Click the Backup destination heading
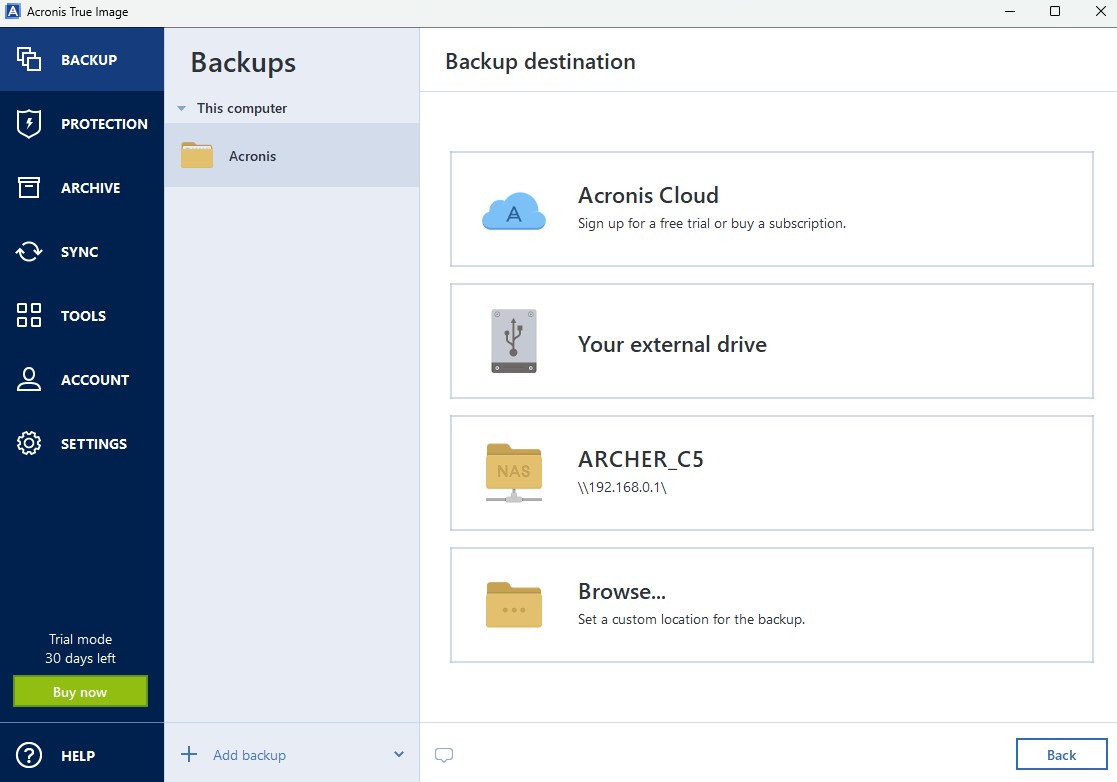The height and width of the screenshot is (782, 1117). click(540, 61)
